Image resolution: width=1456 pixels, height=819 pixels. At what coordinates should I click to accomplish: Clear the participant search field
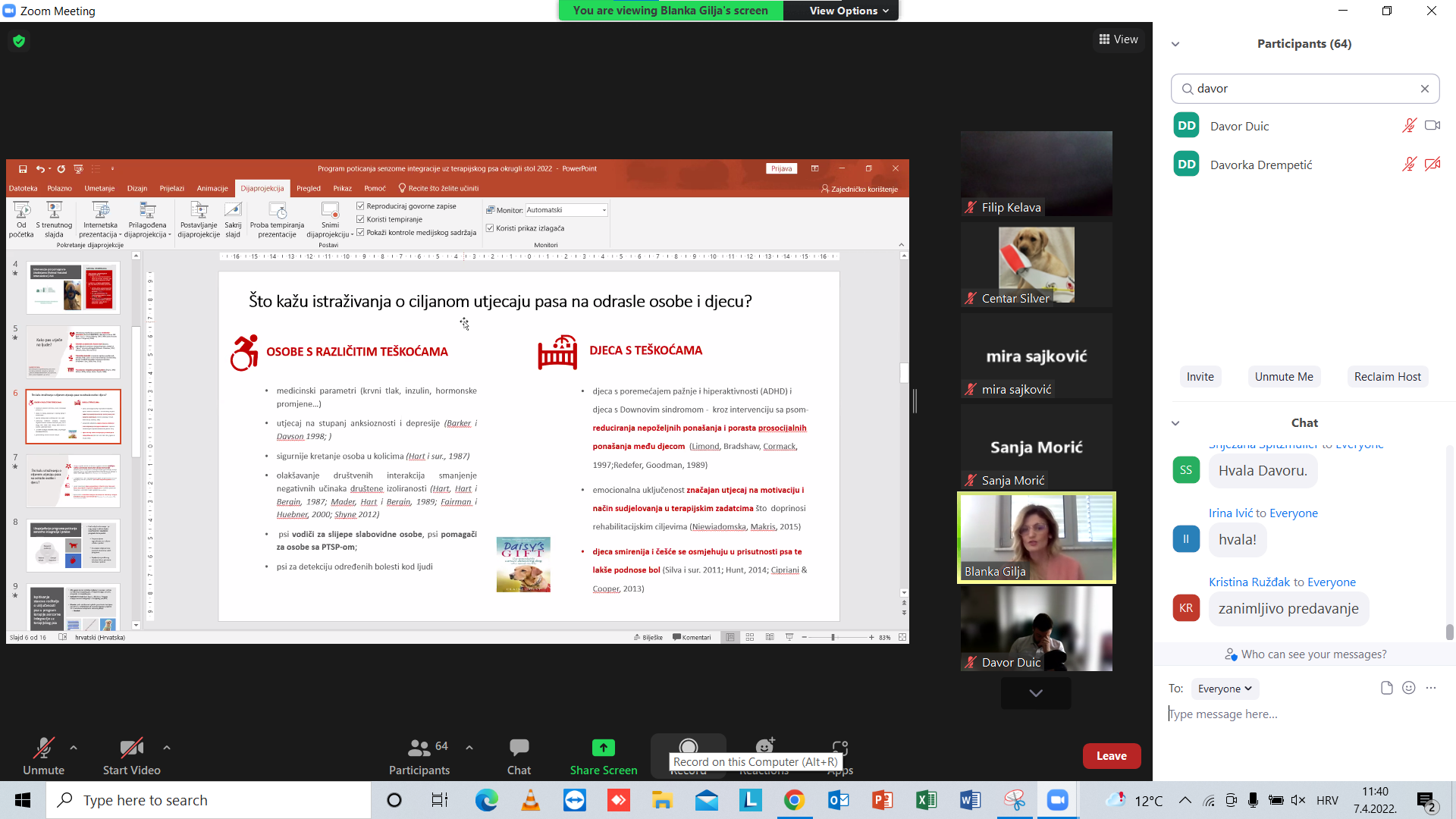click(x=1424, y=89)
